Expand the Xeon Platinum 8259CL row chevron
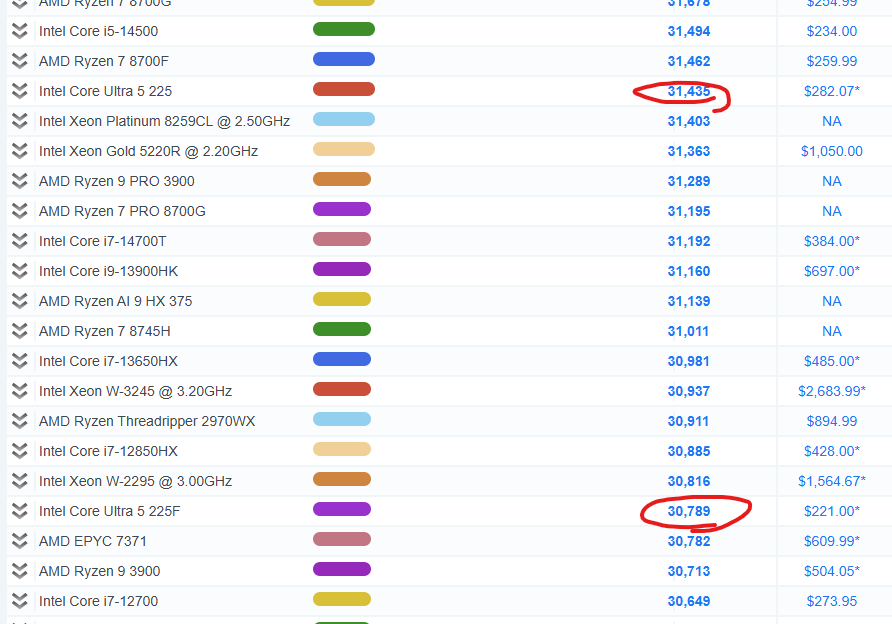This screenshot has height=624, width=892. tap(19, 121)
